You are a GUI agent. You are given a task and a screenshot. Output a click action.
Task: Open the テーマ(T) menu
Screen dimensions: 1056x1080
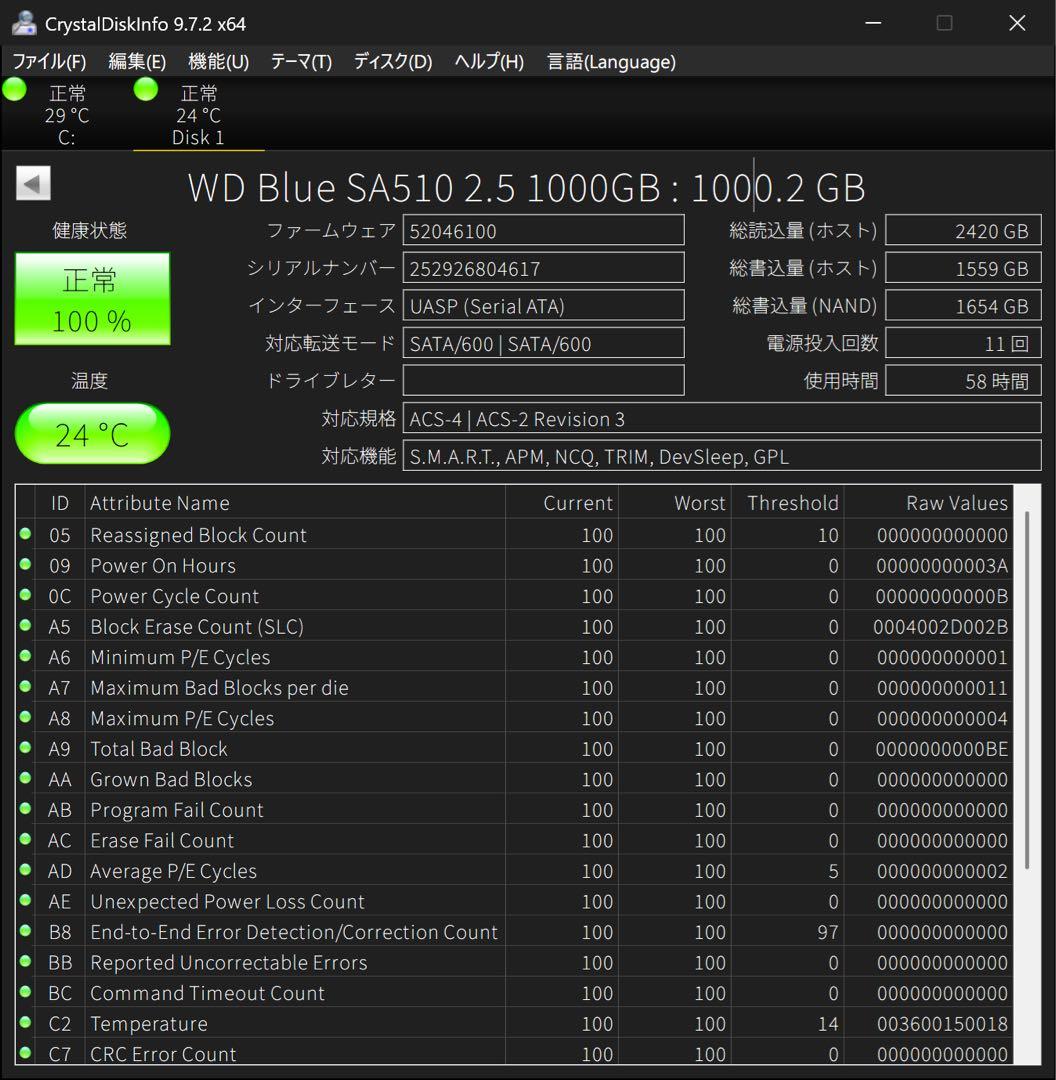click(x=301, y=61)
